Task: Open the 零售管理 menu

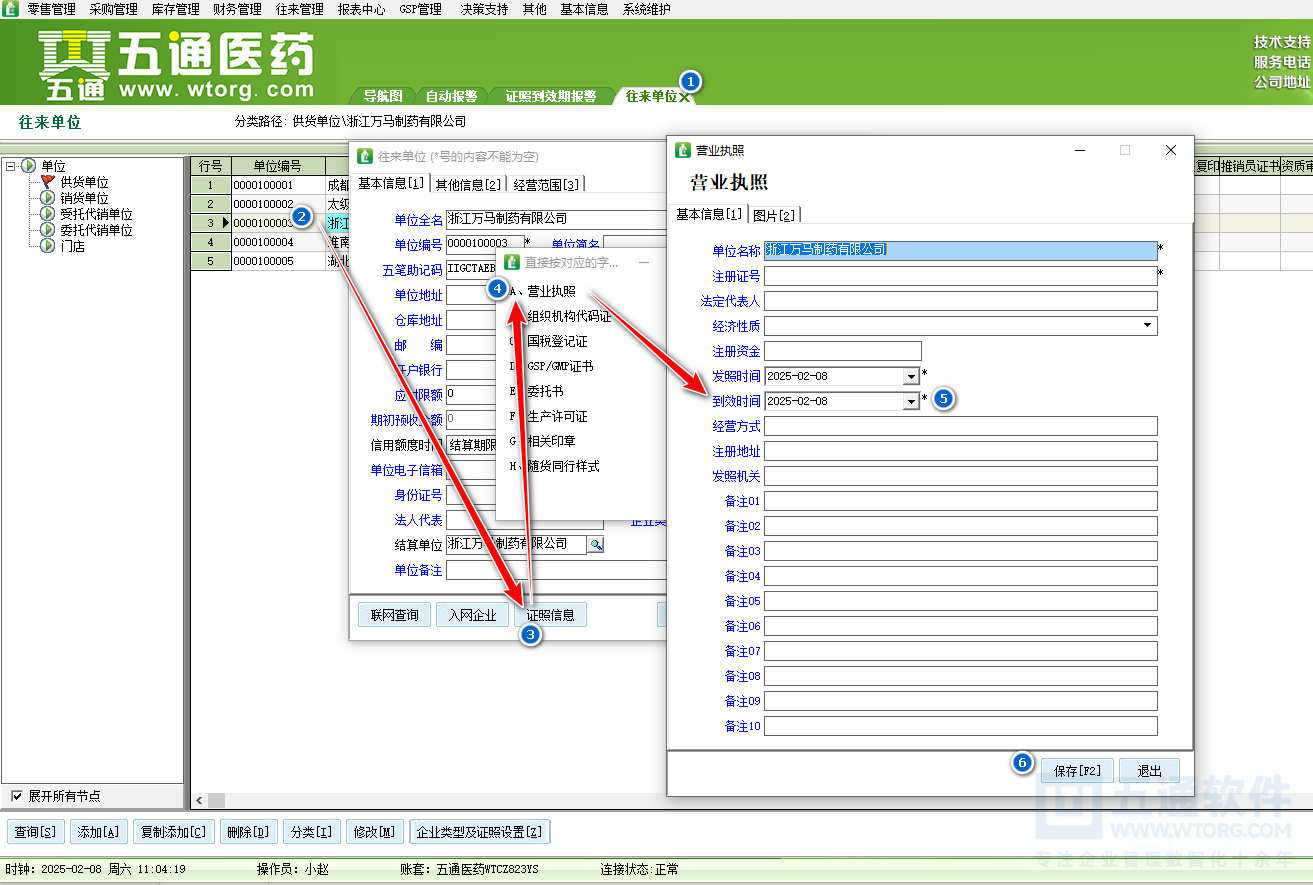Action: [51, 9]
